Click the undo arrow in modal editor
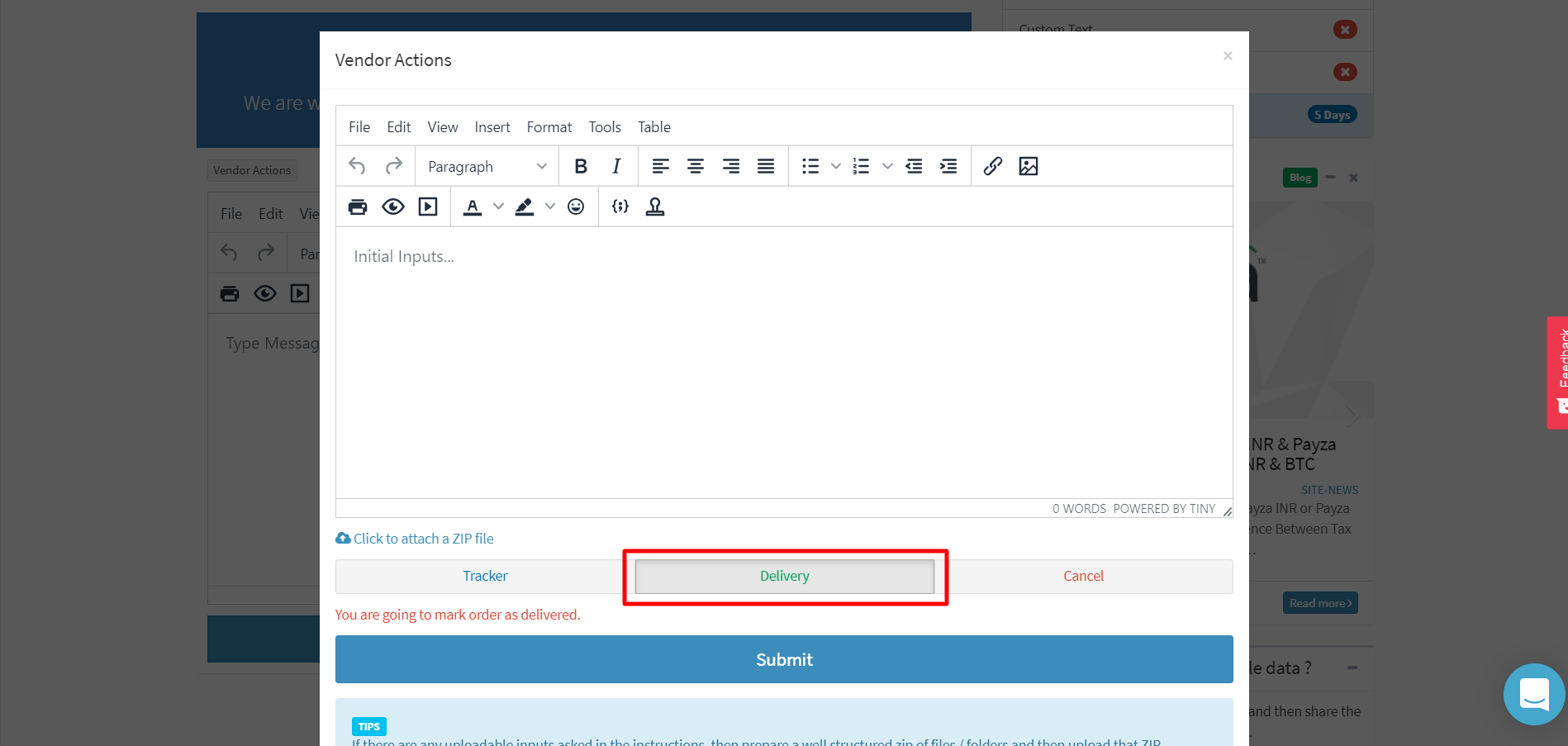 tap(357, 166)
